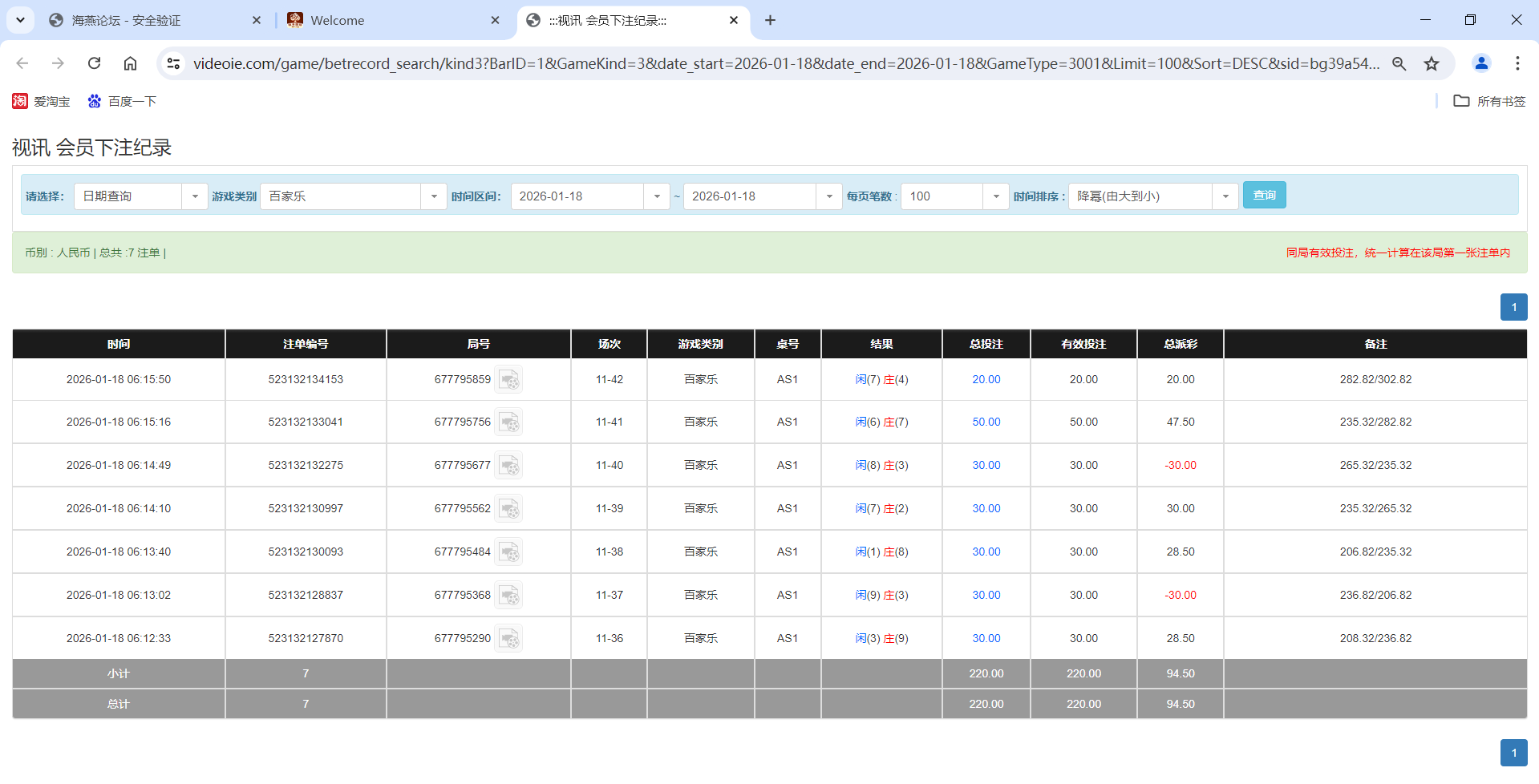Open the replay video icon for round 677795290

(x=509, y=638)
